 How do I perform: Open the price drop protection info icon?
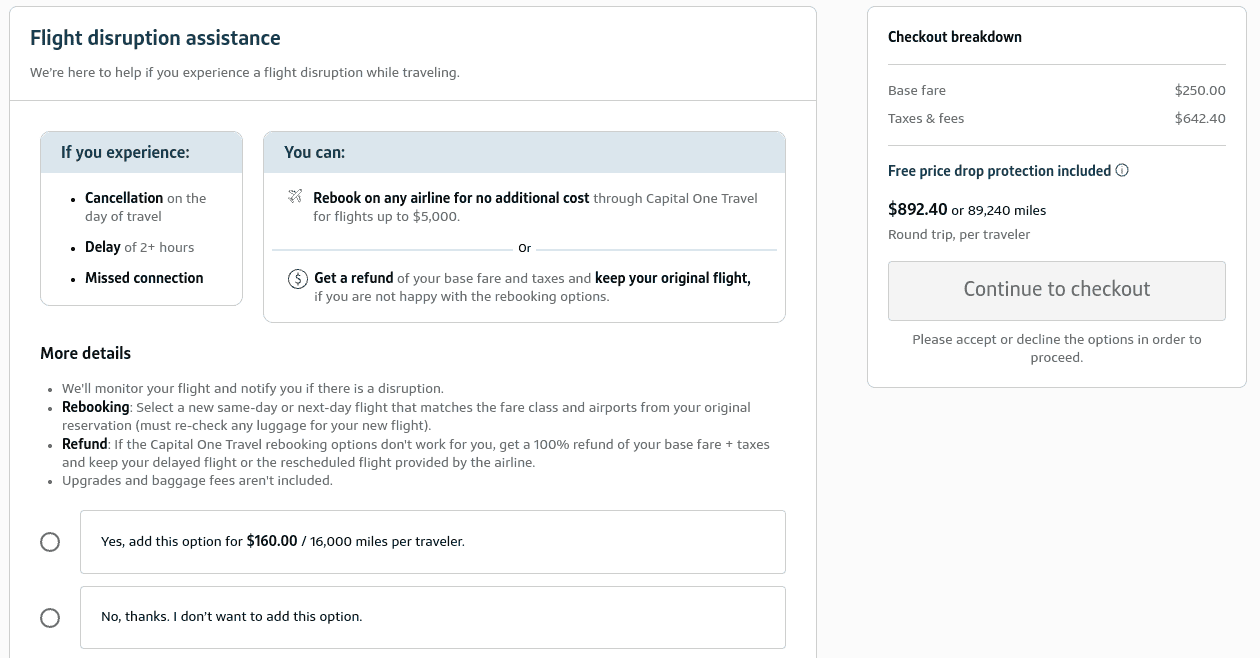coord(1122,171)
